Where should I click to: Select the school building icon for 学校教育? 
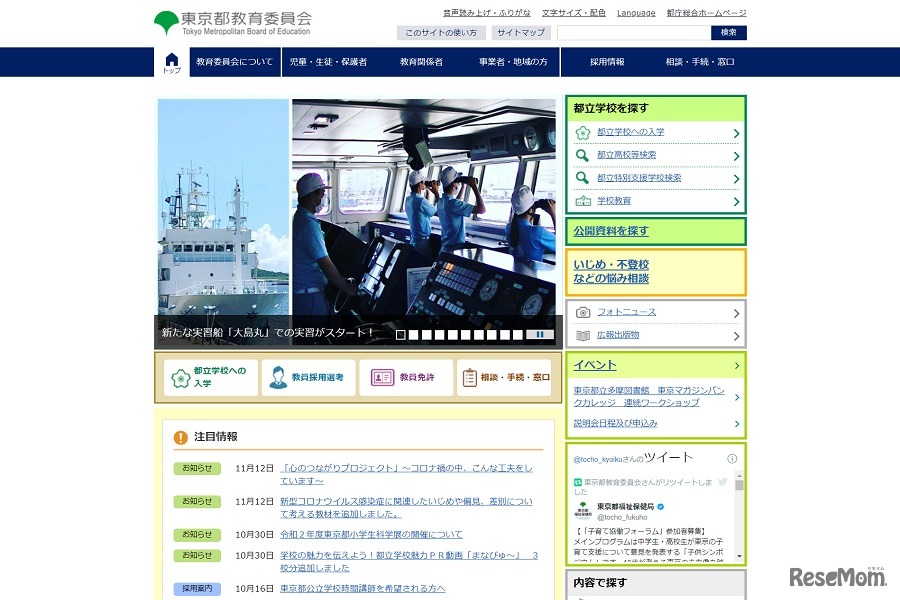tap(582, 201)
